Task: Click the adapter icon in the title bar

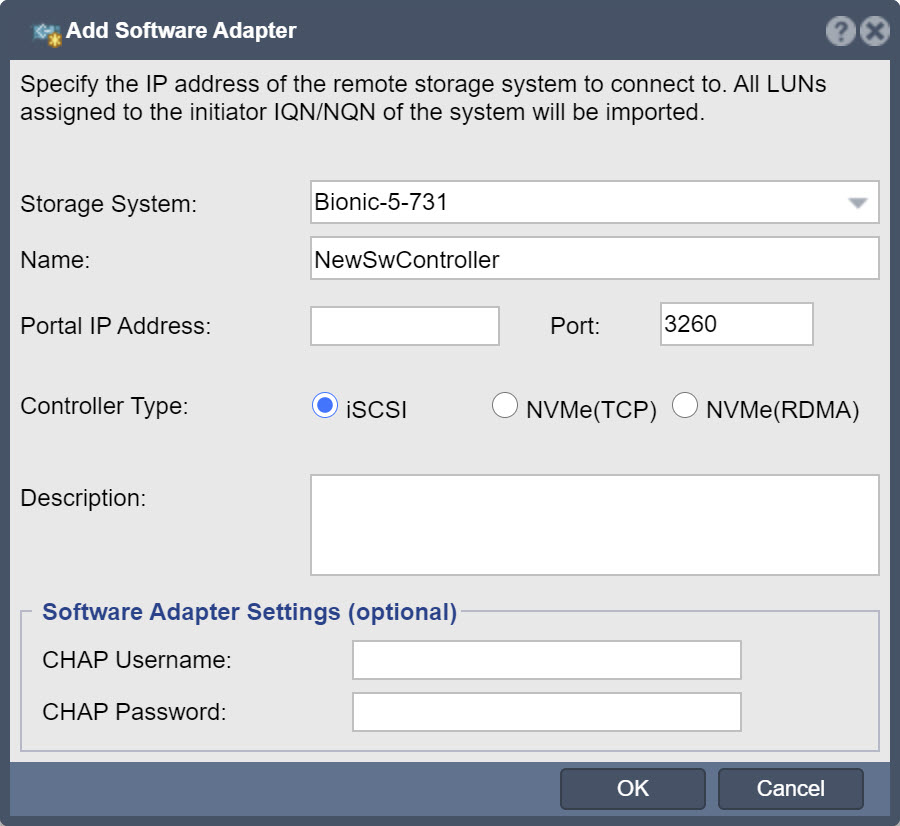Action: pos(47,33)
